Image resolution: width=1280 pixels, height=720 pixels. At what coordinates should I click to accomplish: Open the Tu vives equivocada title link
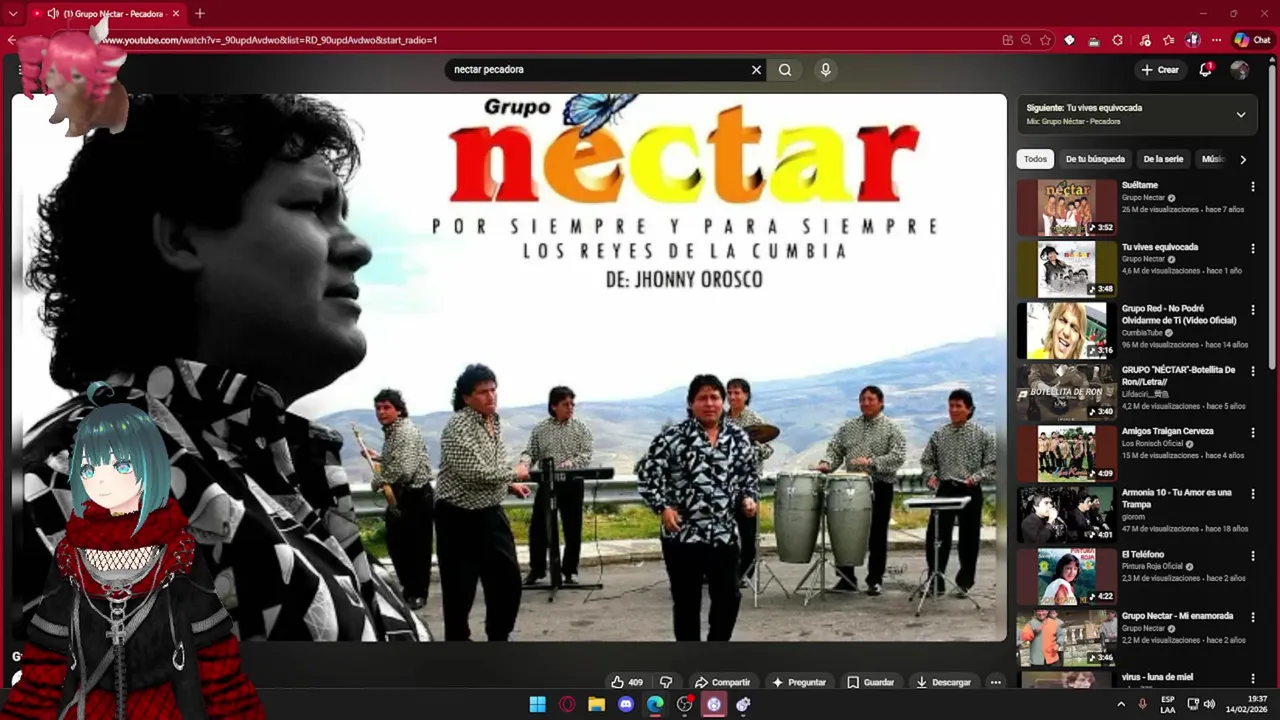(1160, 247)
